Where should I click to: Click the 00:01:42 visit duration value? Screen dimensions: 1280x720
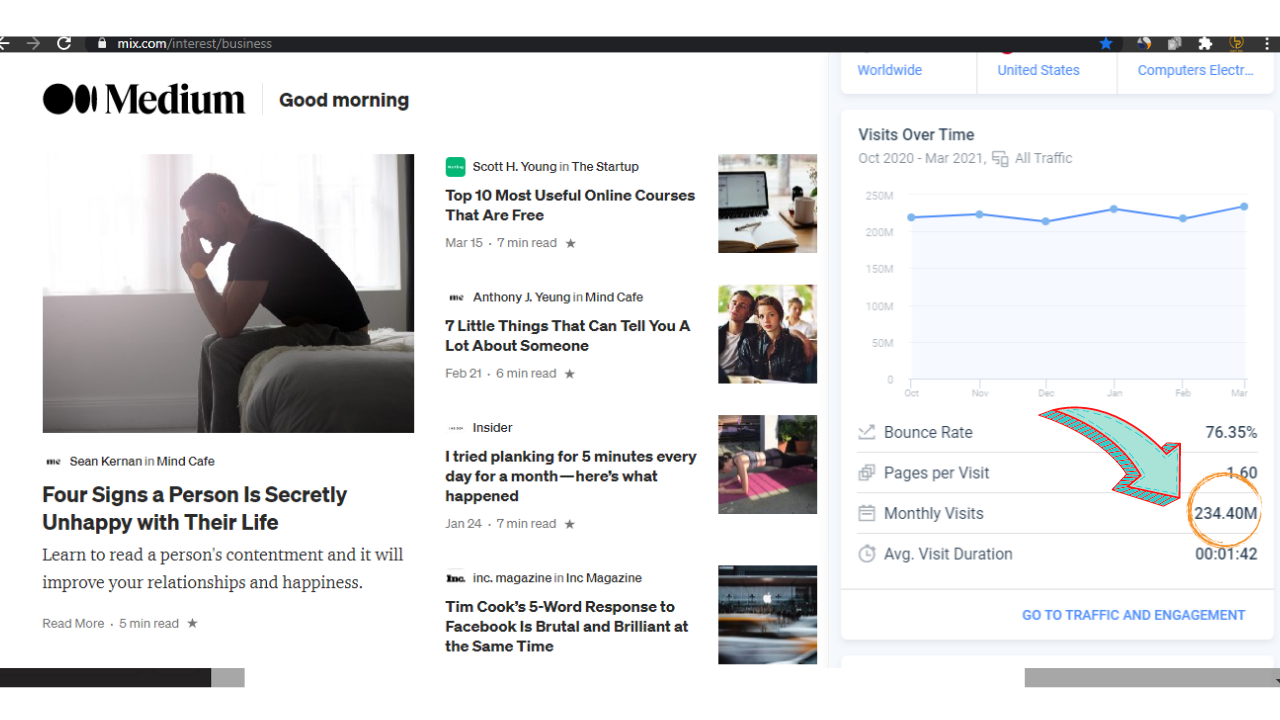point(1226,554)
